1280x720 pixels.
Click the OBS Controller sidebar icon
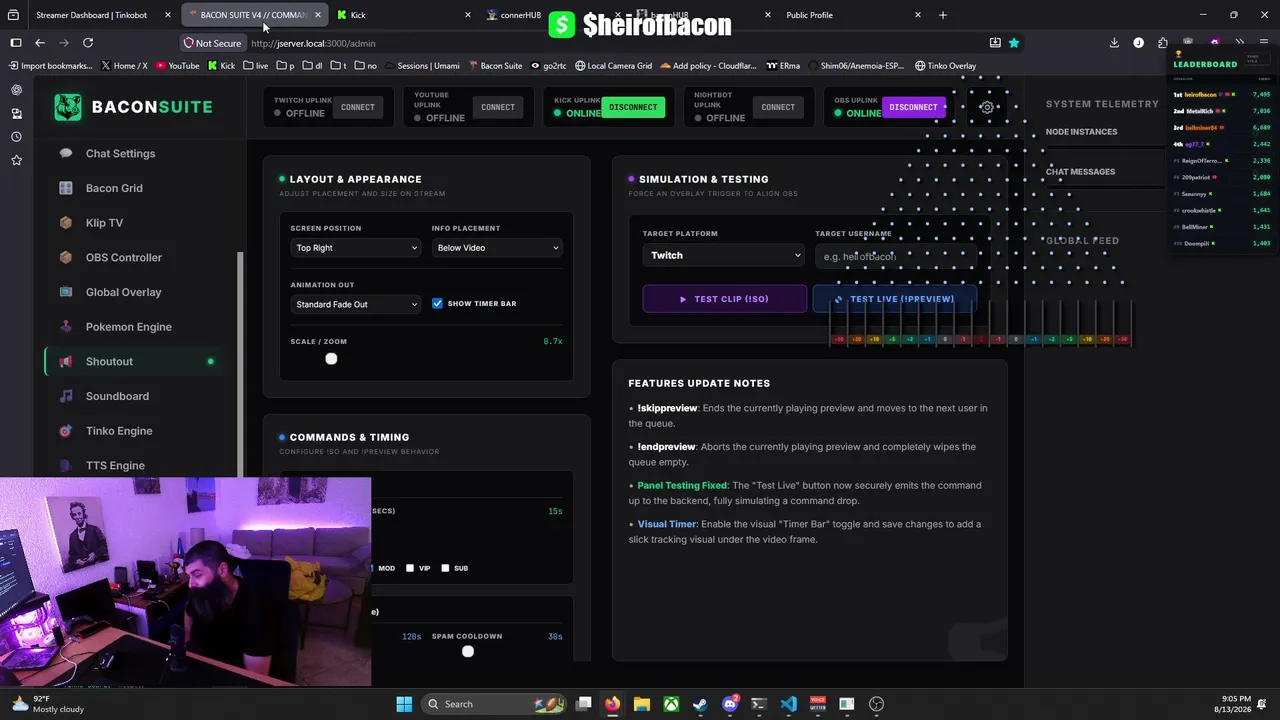[66, 257]
